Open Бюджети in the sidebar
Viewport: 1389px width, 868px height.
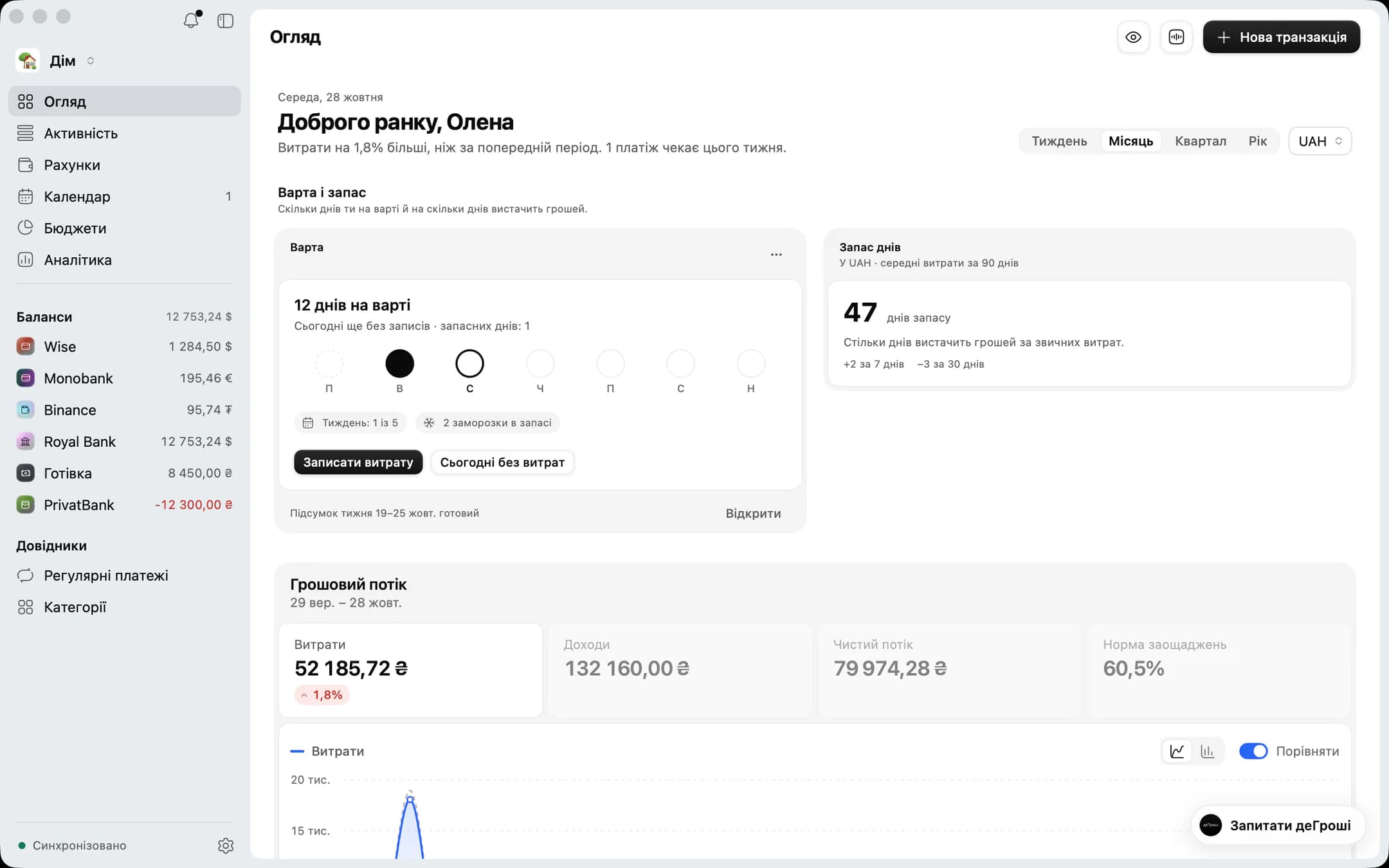124,228
